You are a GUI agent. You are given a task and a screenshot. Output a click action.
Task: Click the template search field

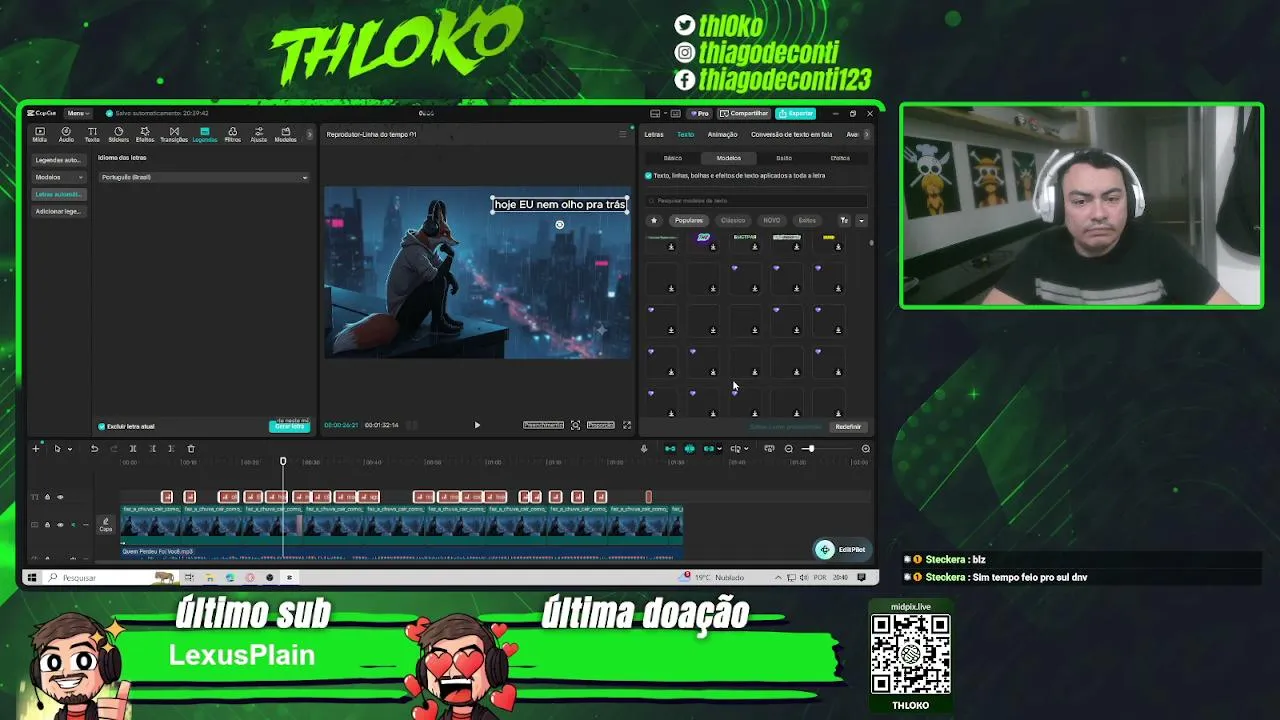756,201
